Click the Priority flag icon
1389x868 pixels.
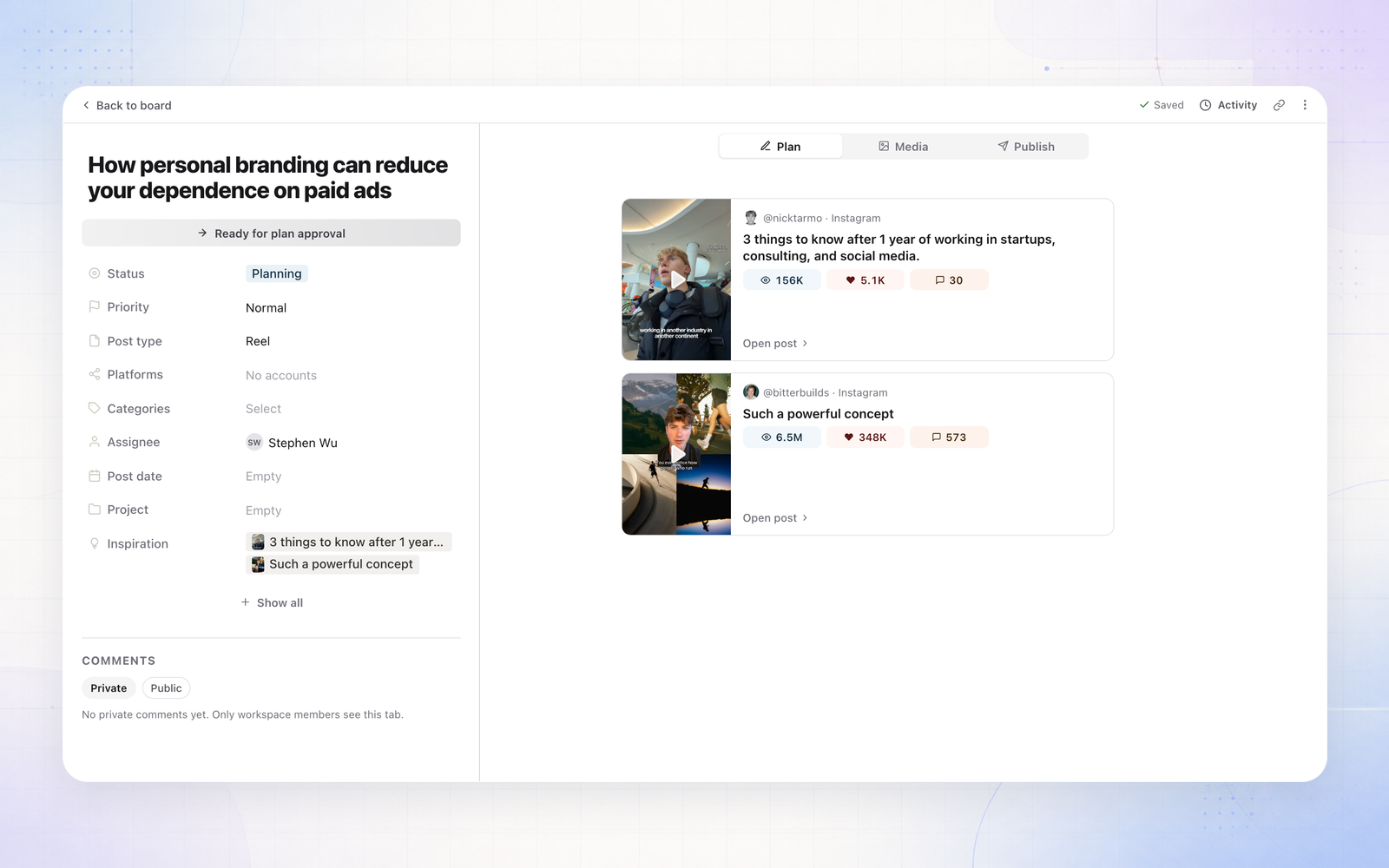[95, 306]
